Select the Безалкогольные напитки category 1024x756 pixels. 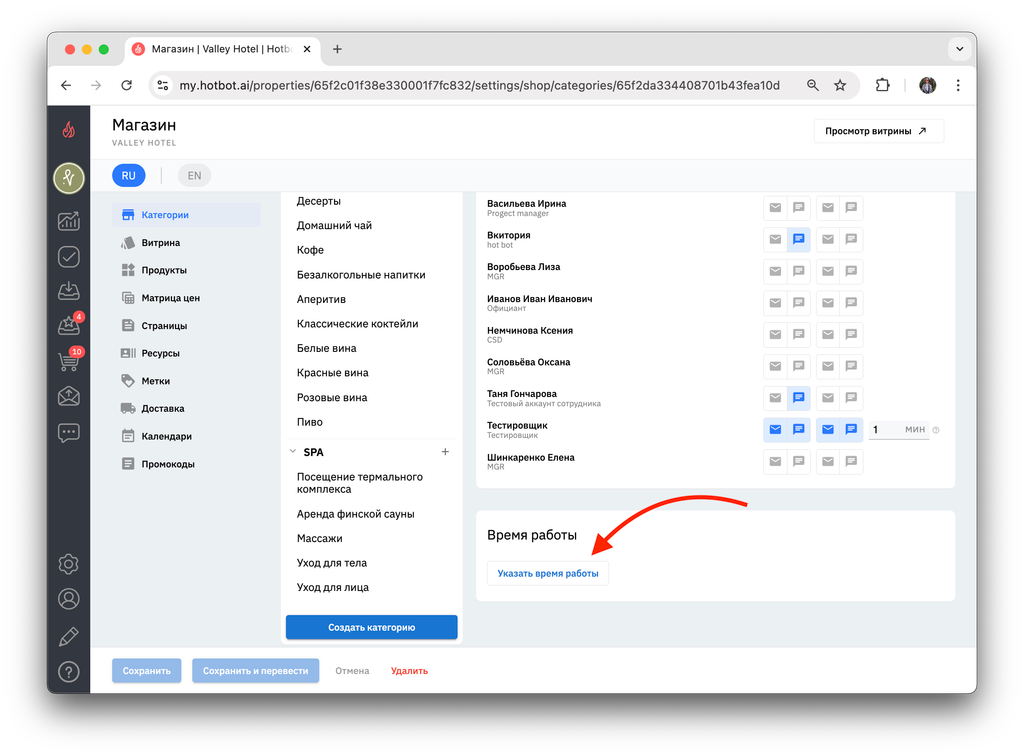tap(361, 275)
